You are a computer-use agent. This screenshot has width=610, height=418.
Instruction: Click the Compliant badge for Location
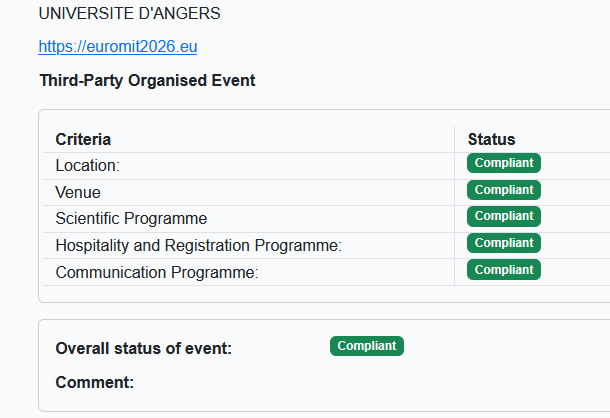504,163
